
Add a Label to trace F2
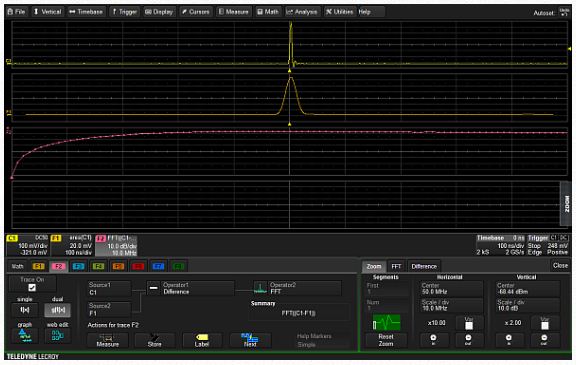coord(202,340)
